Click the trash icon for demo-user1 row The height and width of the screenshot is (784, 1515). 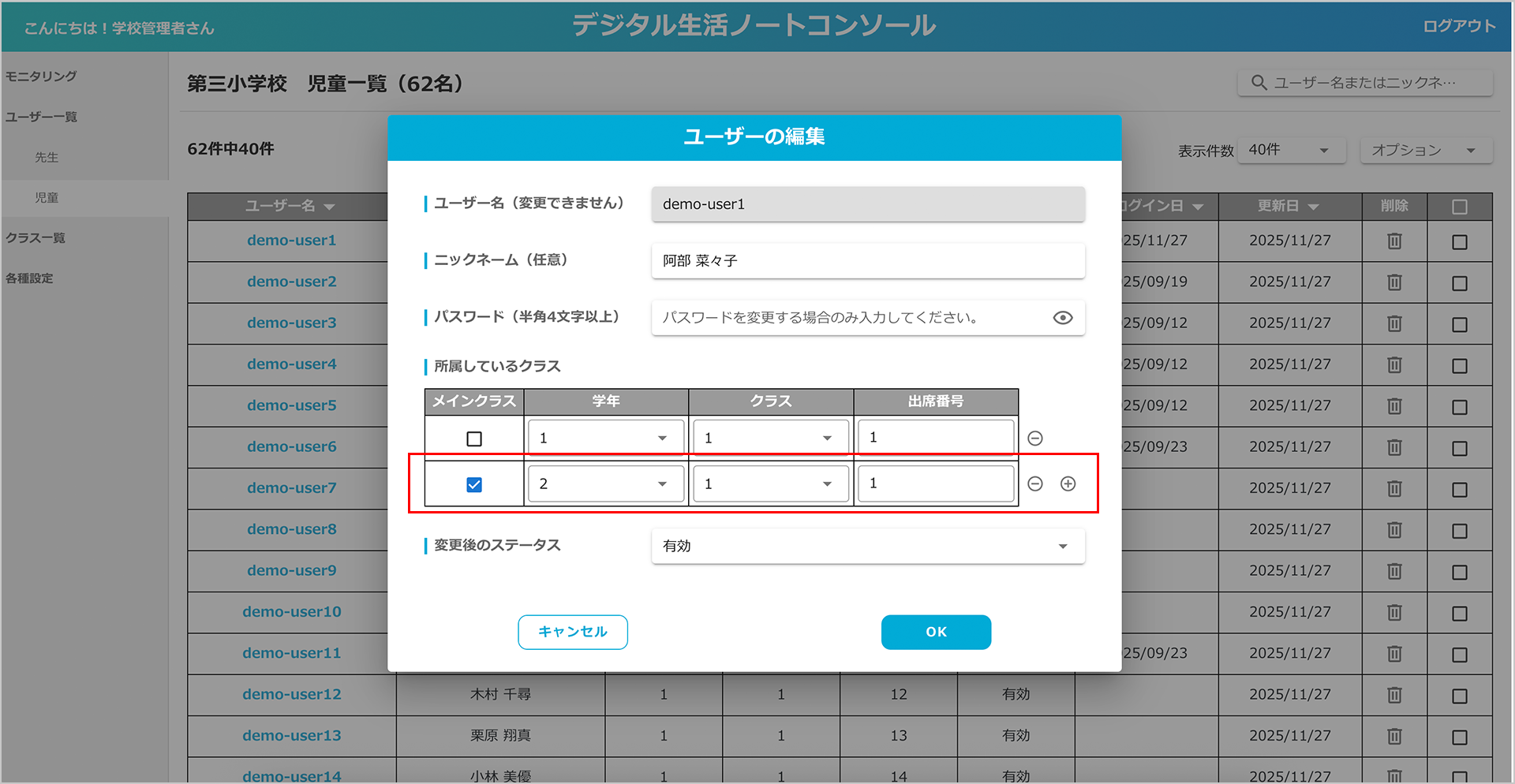click(1394, 241)
